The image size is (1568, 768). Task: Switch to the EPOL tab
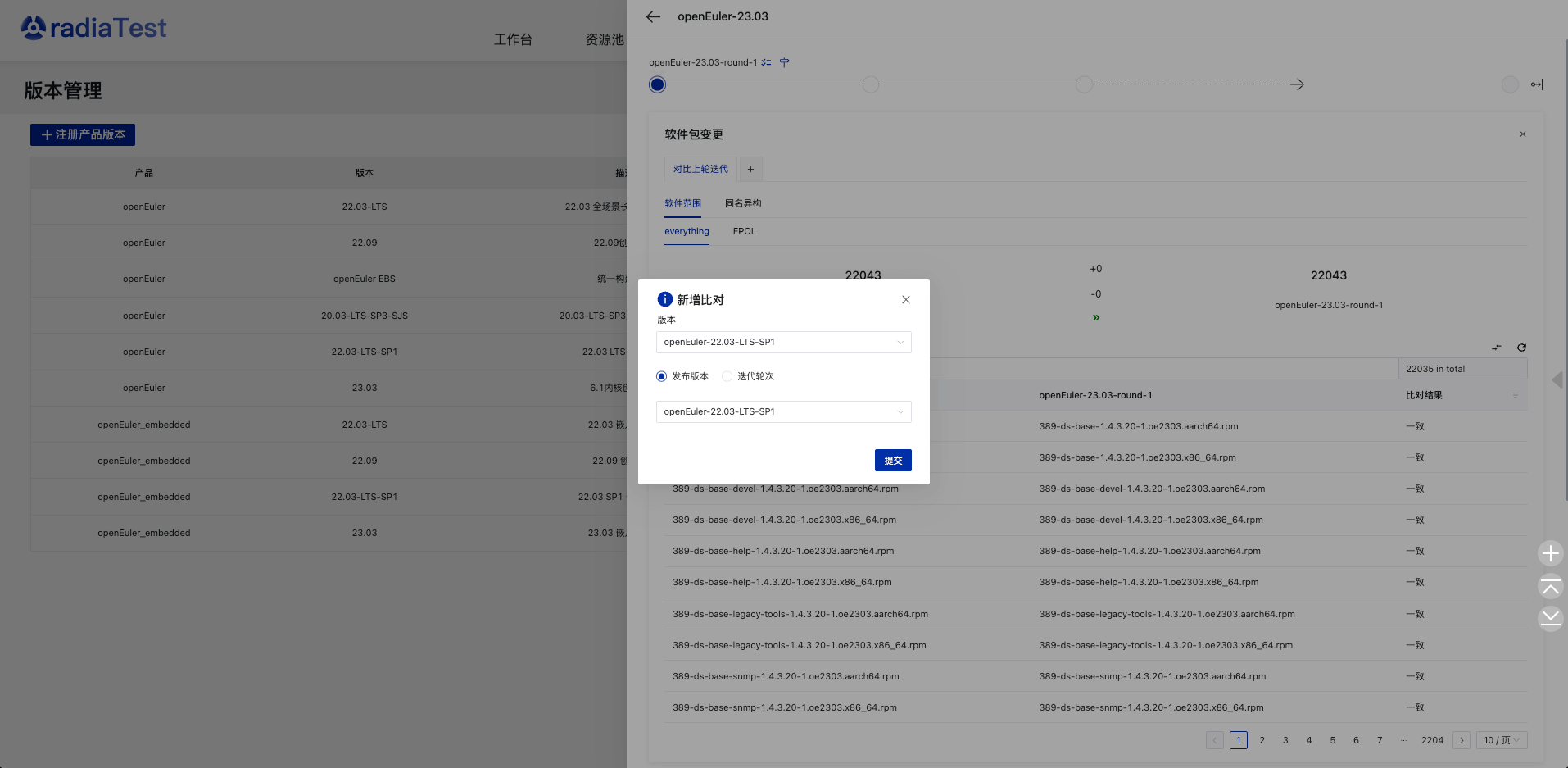pyautogui.click(x=744, y=231)
